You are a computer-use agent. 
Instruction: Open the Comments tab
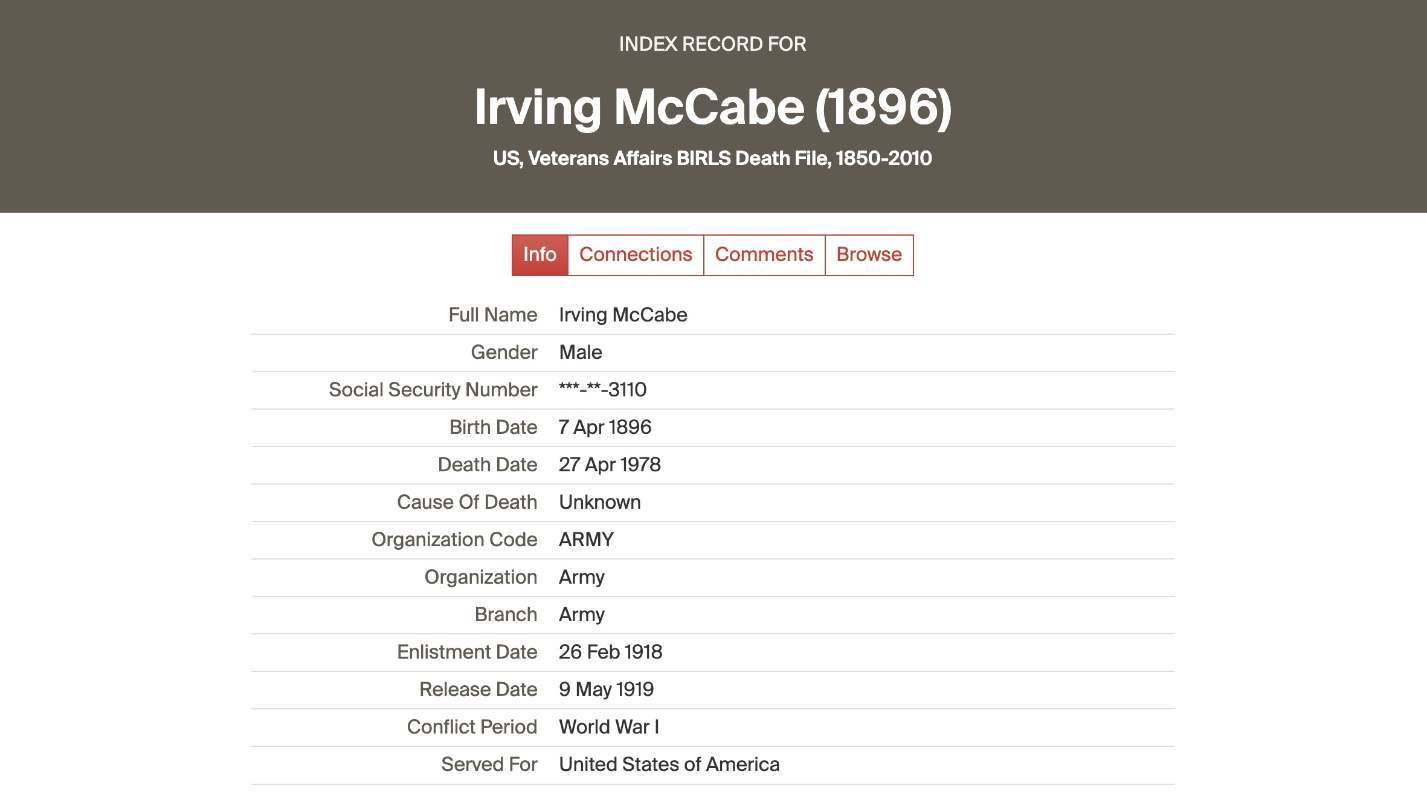764,255
